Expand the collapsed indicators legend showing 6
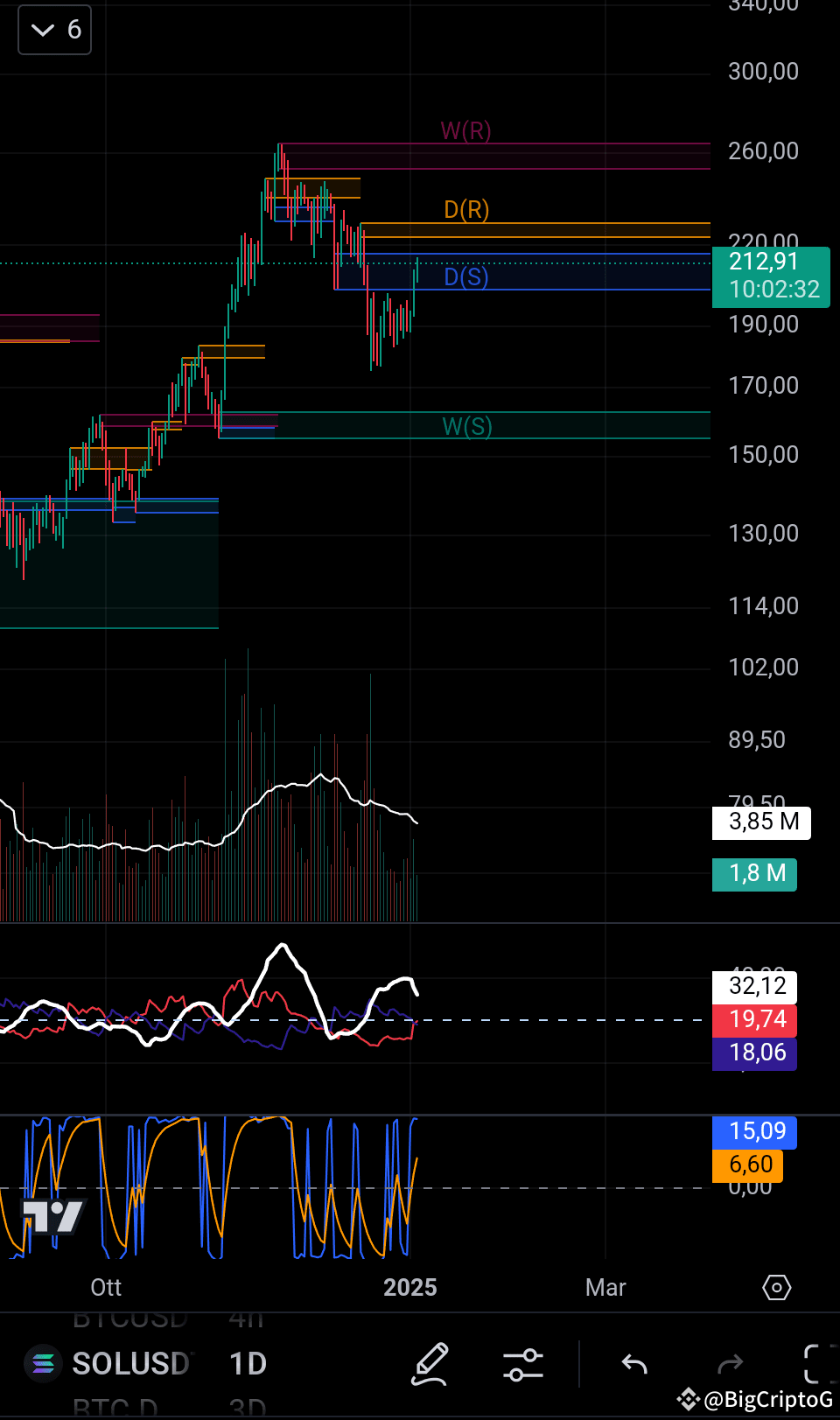Image resolution: width=840 pixels, height=1420 pixels. 54,30
